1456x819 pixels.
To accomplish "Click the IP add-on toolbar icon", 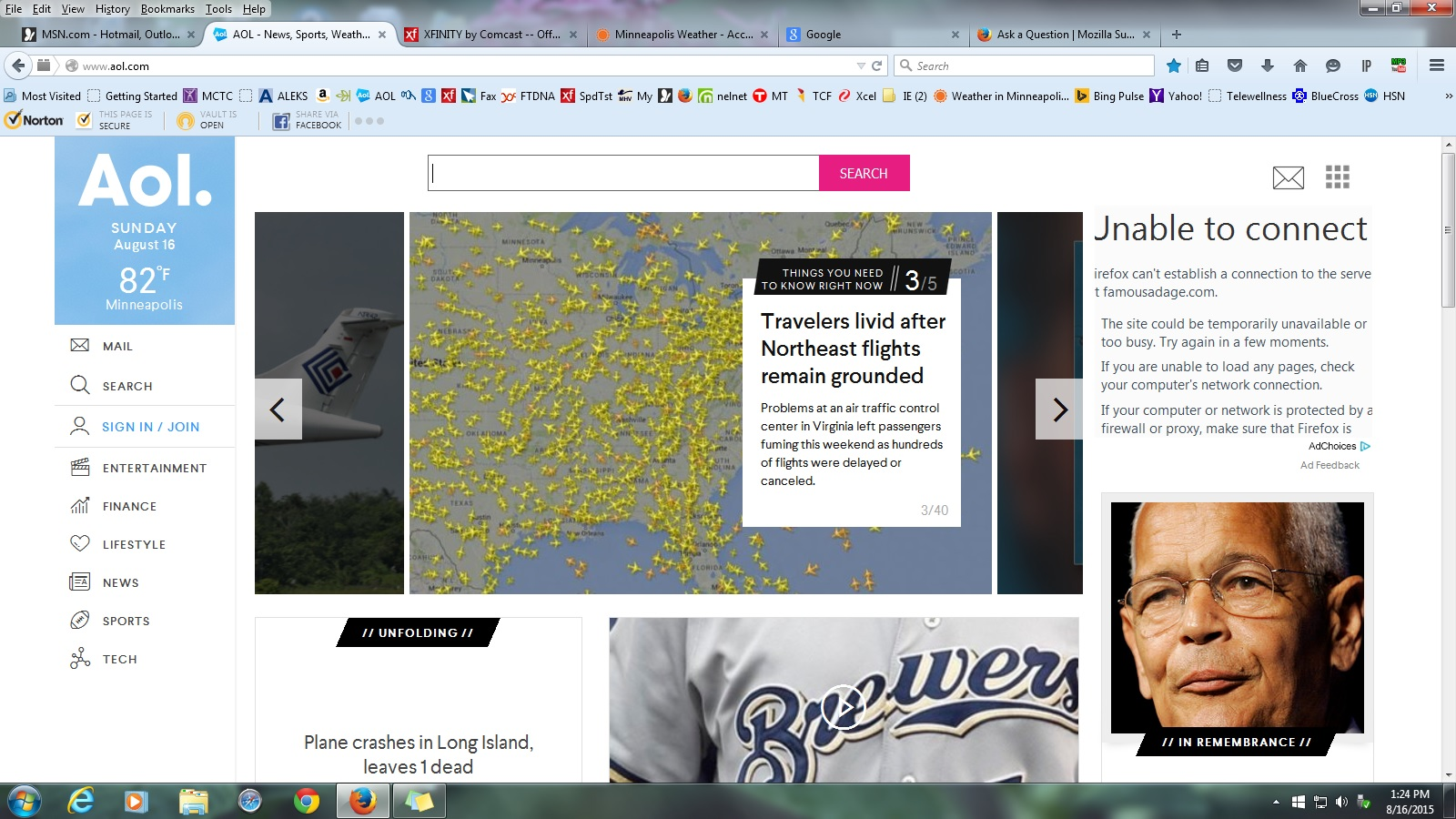I will 1366,66.
